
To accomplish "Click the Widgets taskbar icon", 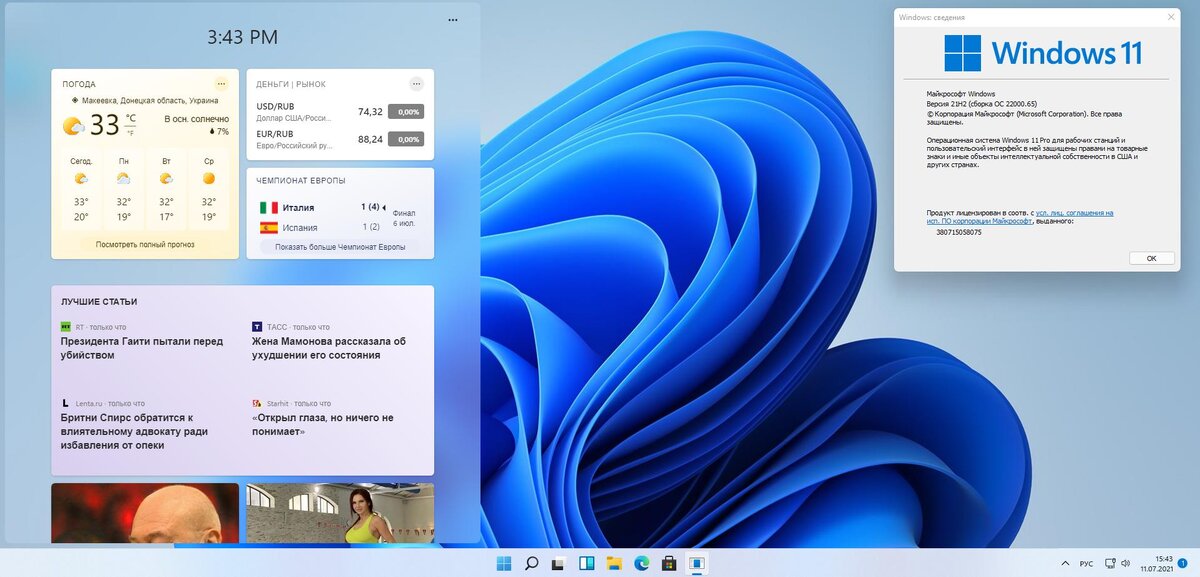I will (x=587, y=563).
